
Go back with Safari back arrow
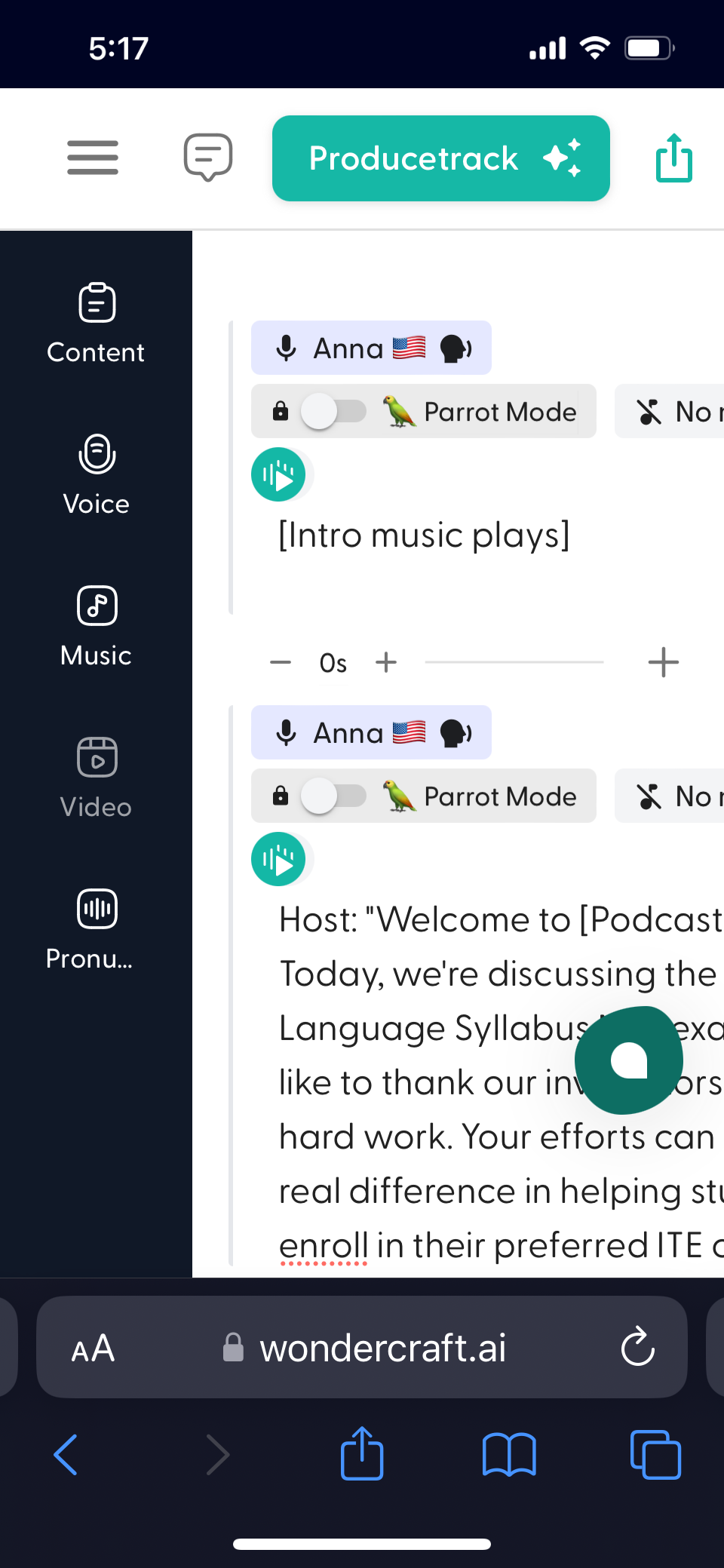[66, 1454]
